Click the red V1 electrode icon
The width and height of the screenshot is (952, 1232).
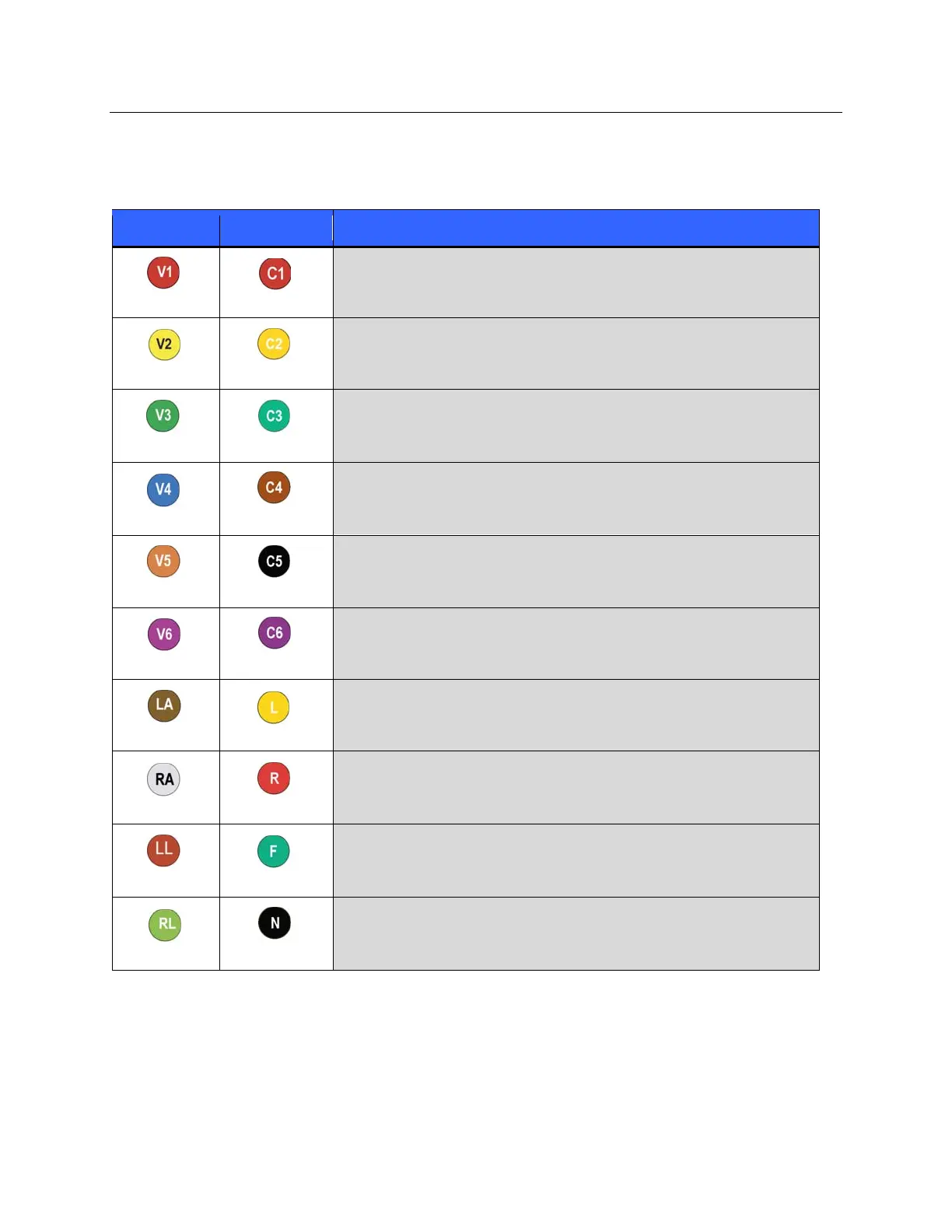[x=163, y=272]
